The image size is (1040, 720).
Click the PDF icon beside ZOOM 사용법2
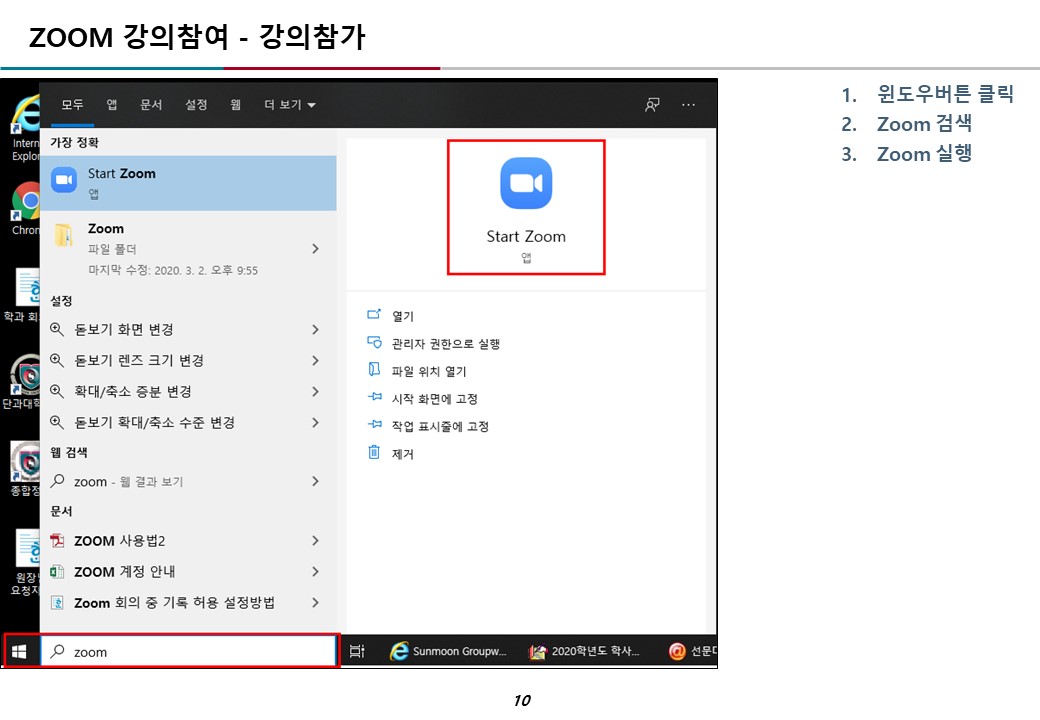(58, 541)
